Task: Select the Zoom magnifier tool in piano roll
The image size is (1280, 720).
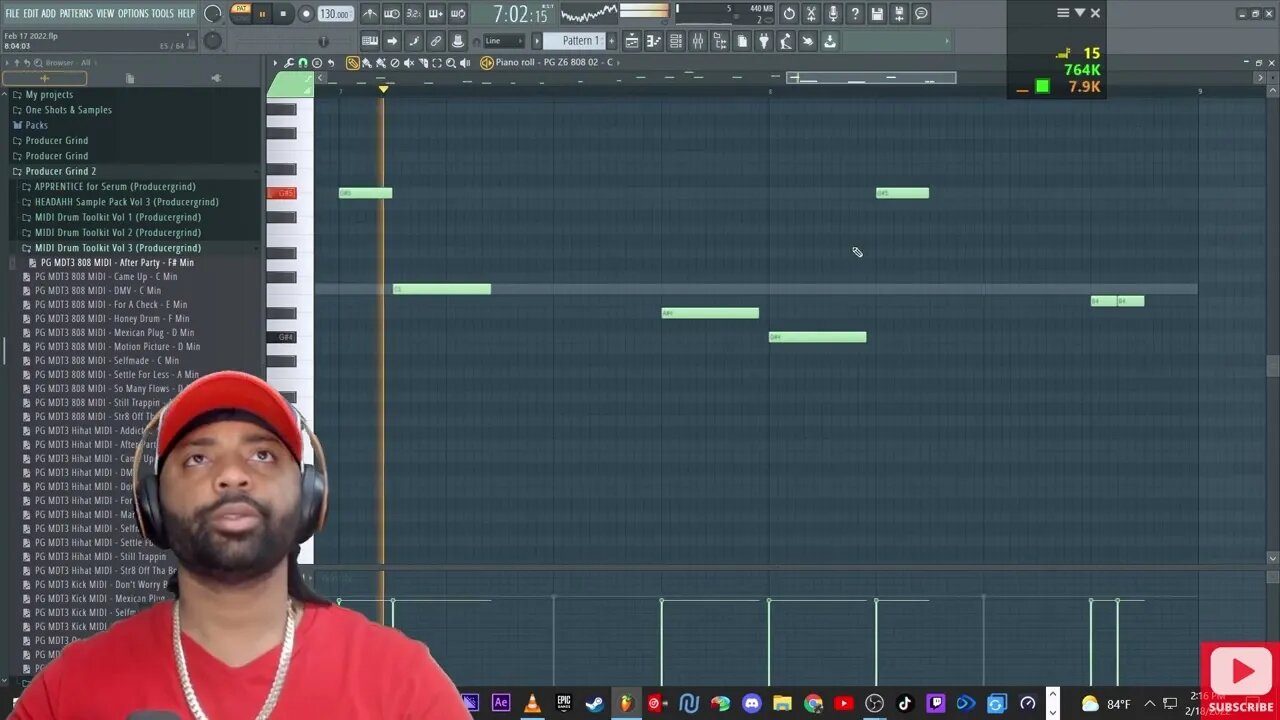Action: [451, 63]
